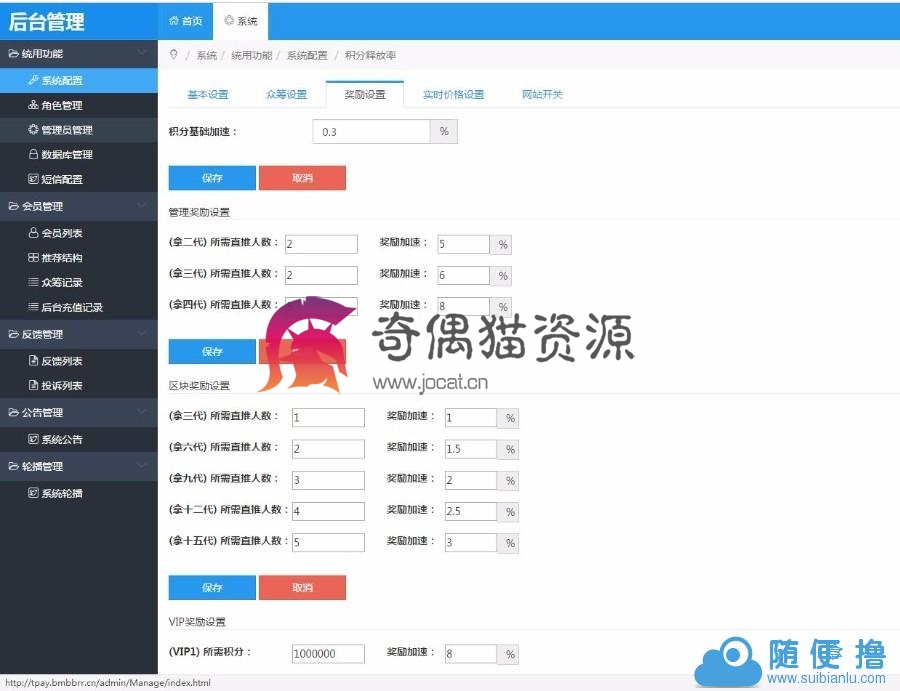Click the folder icon beside 轮播管理
This screenshot has height=691, width=900.
pyautogui.click(x=13, y=466)
